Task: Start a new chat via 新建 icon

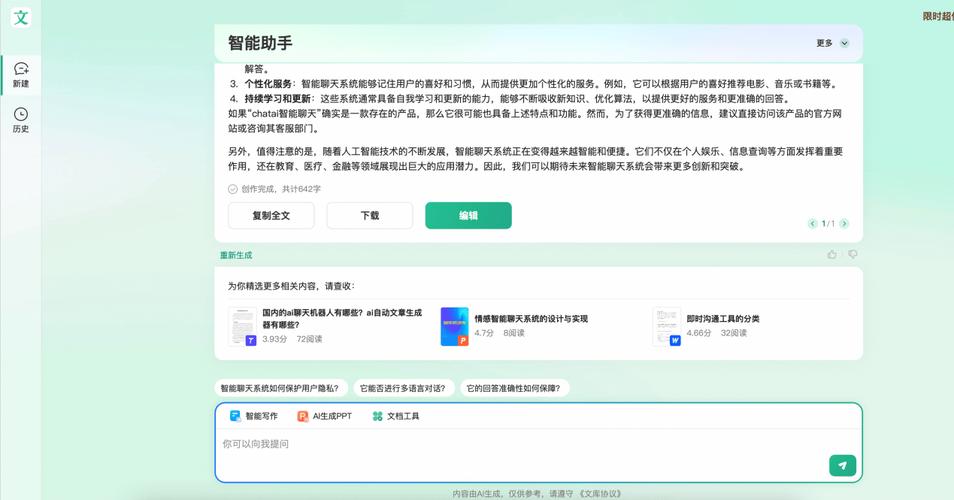Action: (21, 69)
